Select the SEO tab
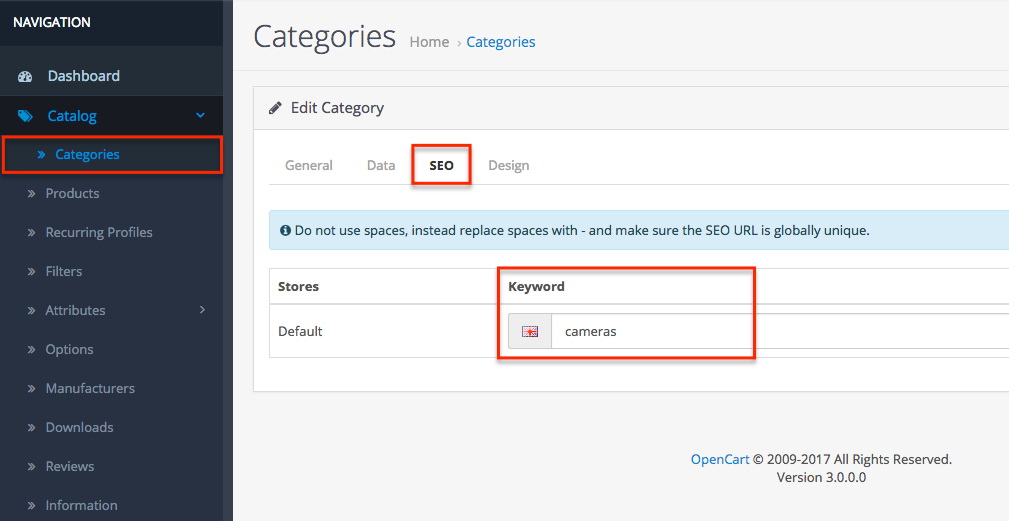1009x521 pixels. [441, 165]
